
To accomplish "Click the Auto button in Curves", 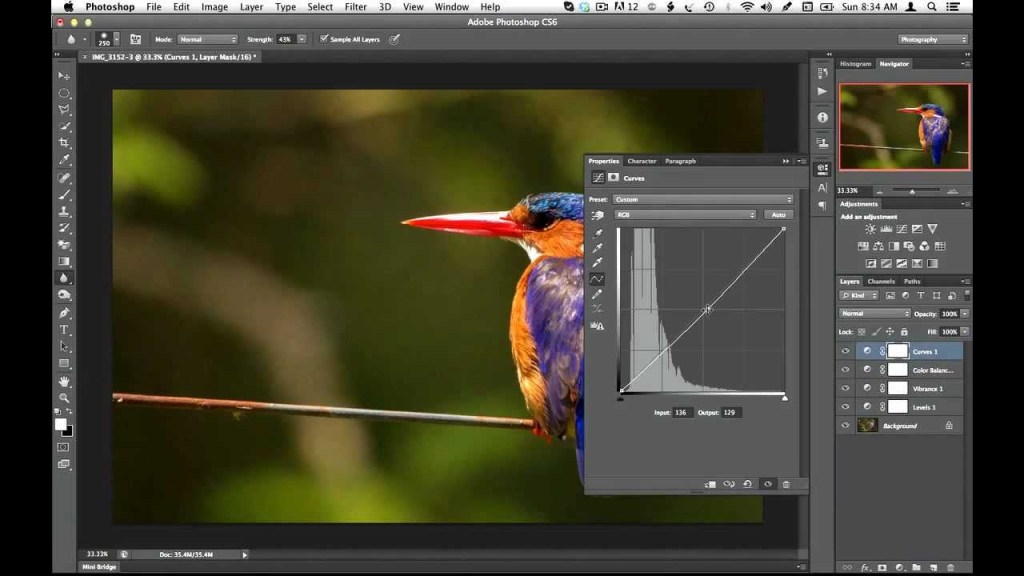I will (x=777, y=215).
